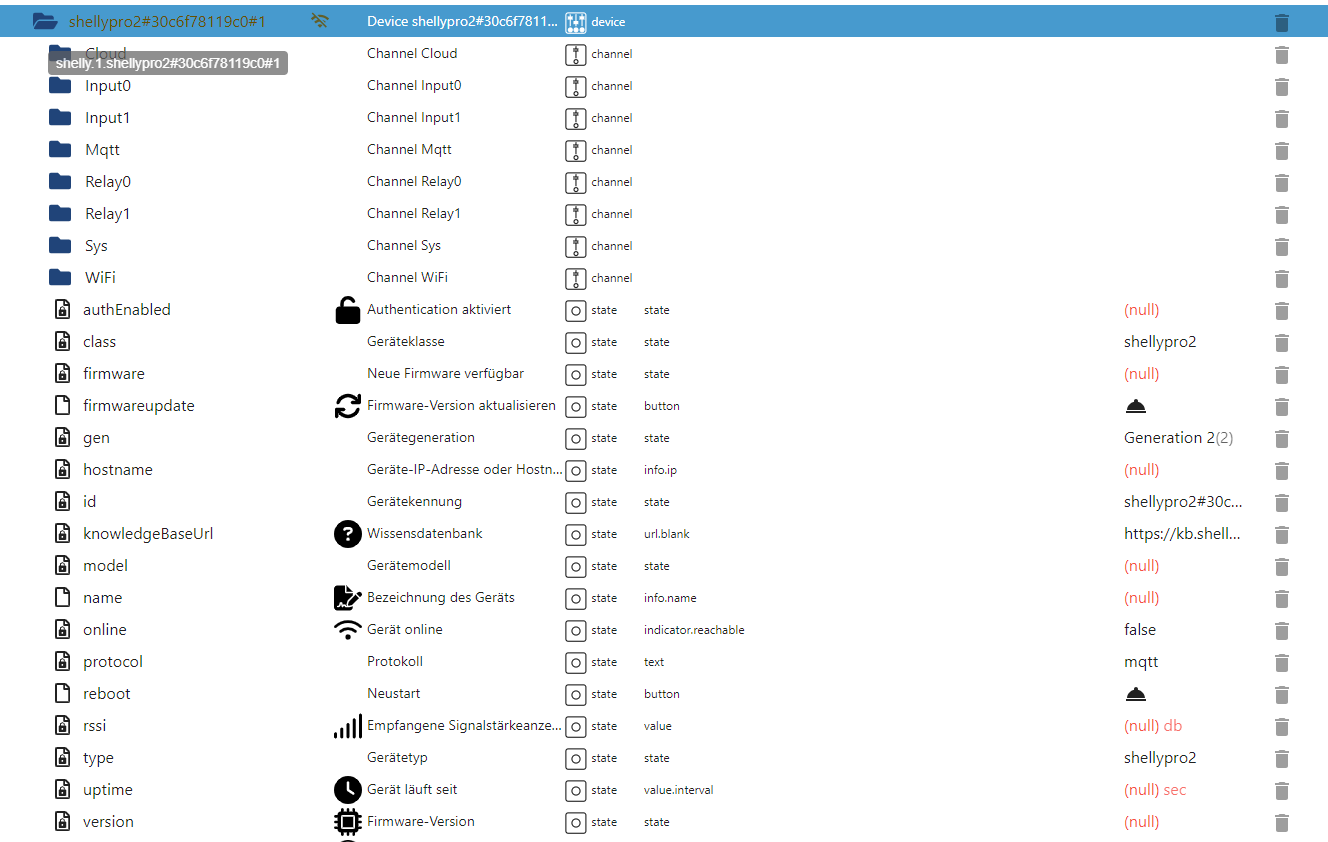This screenshot has width=1328, height=842.
Task: Click the open padlock Authentication icon
Action: coord(347,310)
